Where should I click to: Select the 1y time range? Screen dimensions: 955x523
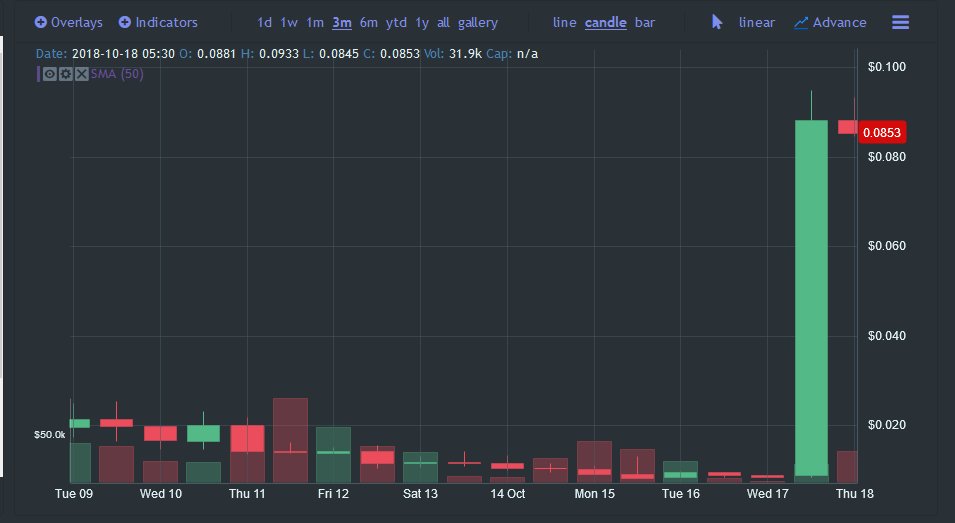[x=422, y=23]
